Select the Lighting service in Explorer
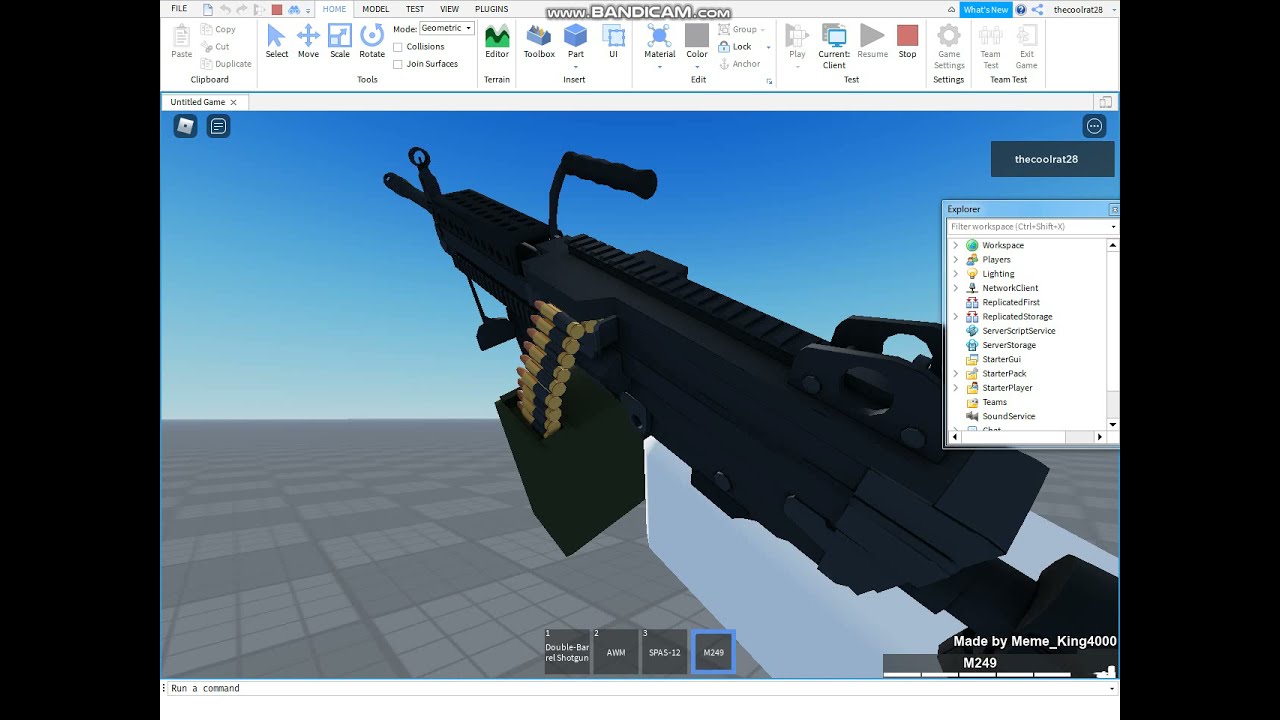This screenshot has width=1280, height=720. [998, 274]
